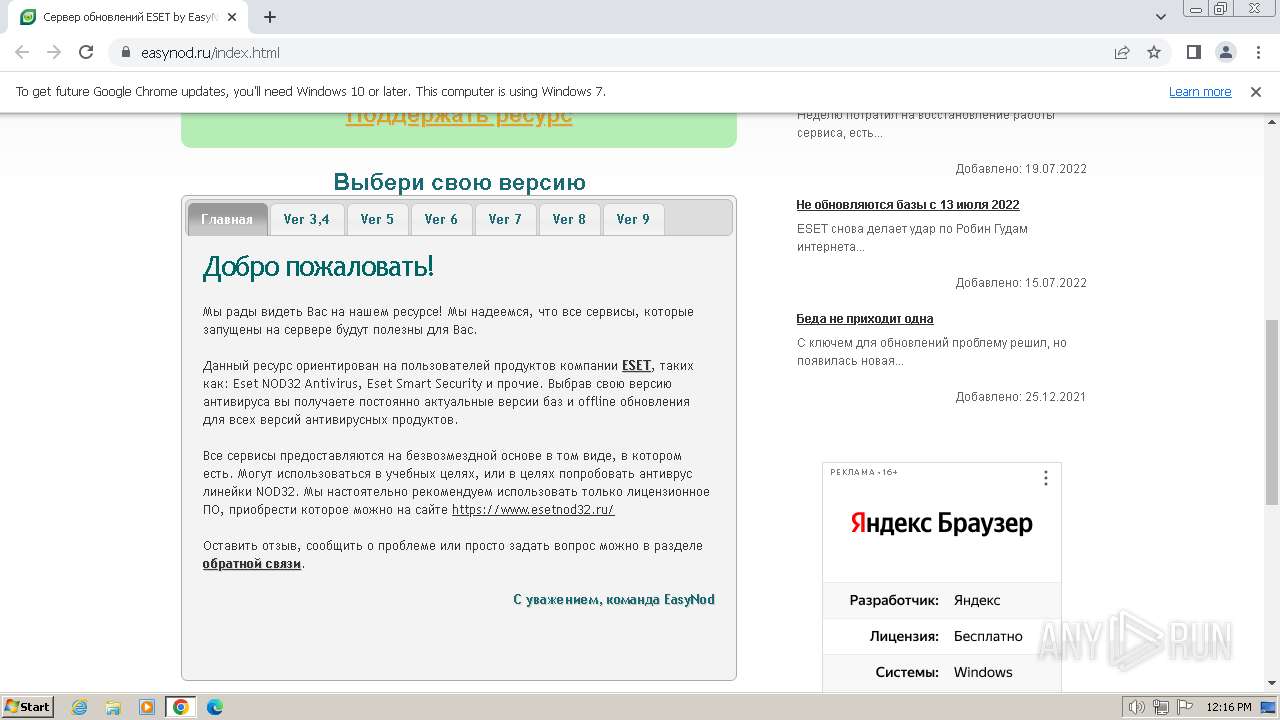Show the clock reading 12:16 PM
This screenshot has width=1280, height=720.
click(1229, 707)
